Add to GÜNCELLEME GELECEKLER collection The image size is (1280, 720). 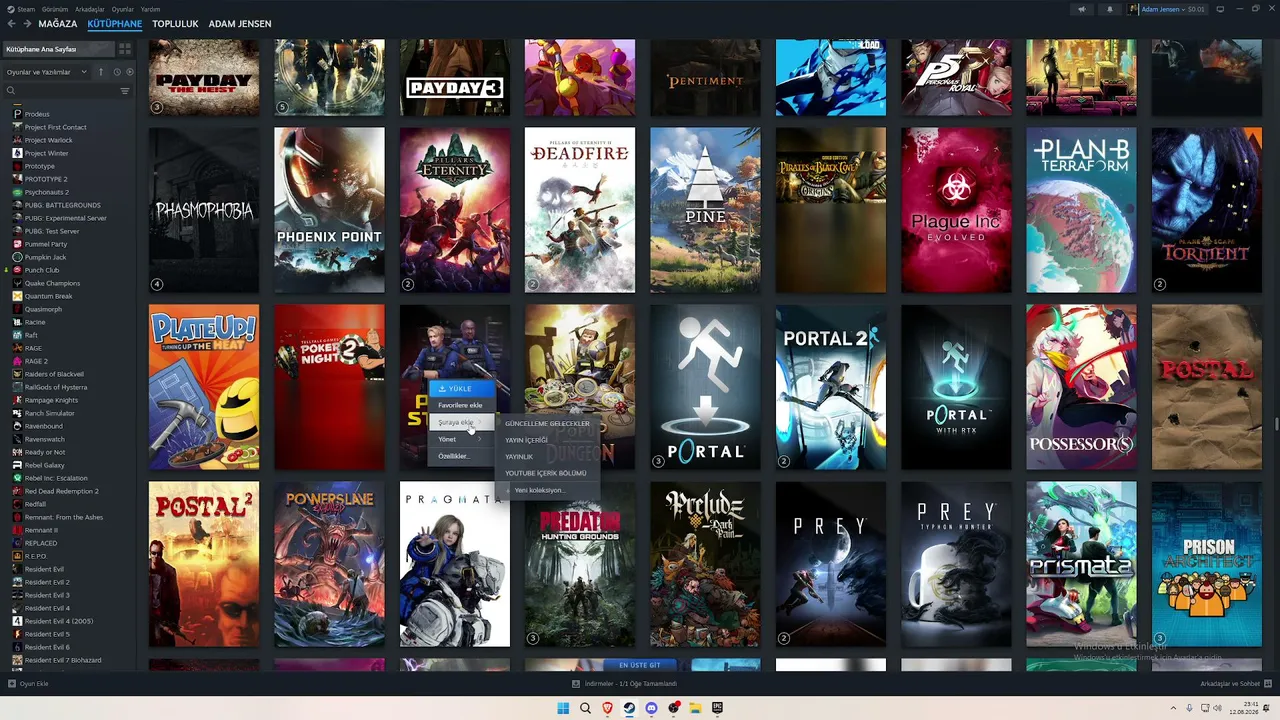[x=547, y=423]
